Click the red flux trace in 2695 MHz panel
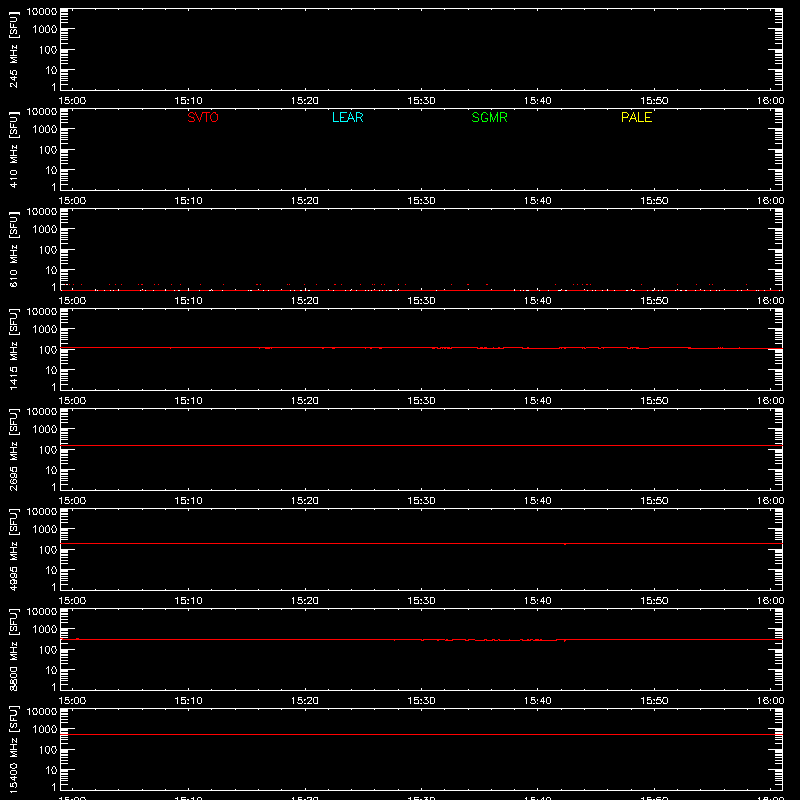 pos(421,445)
